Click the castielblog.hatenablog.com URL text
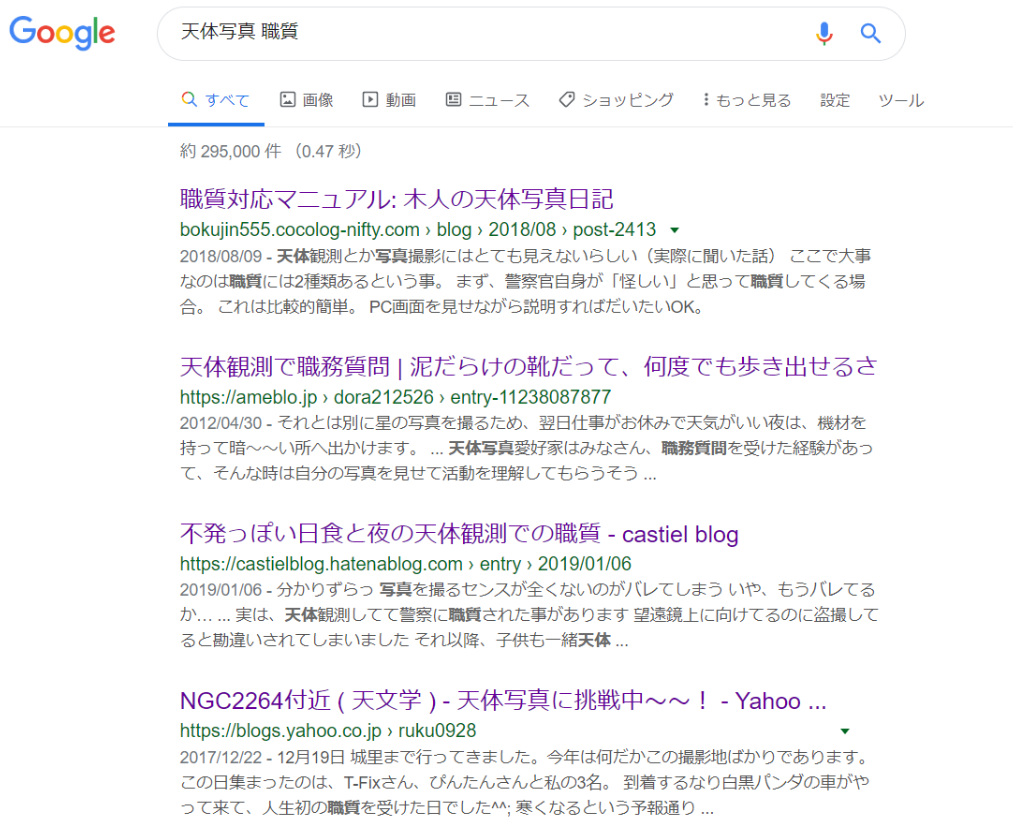This screenshot has height=817, width=1013. (406, 564)
